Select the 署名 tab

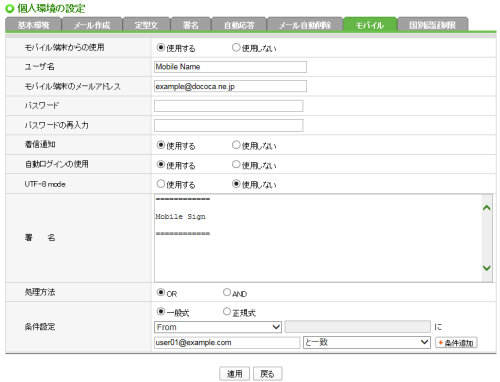coord(191,25)
